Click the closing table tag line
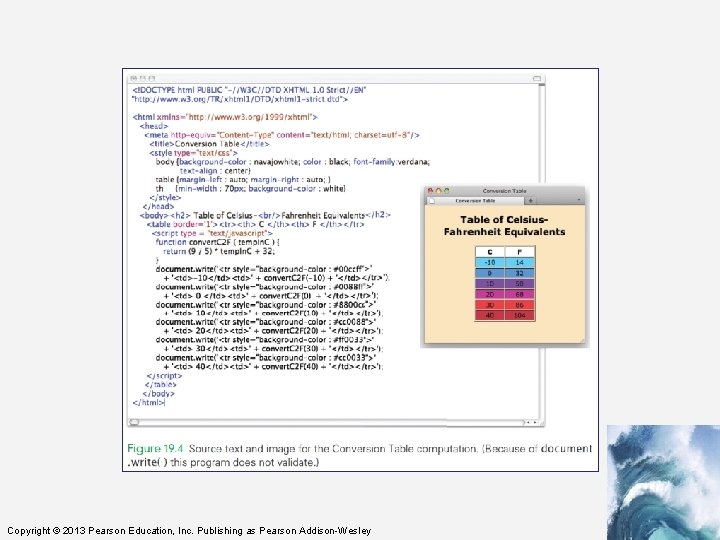The height and width of the screenshot is (540, 720). point(160,385)
